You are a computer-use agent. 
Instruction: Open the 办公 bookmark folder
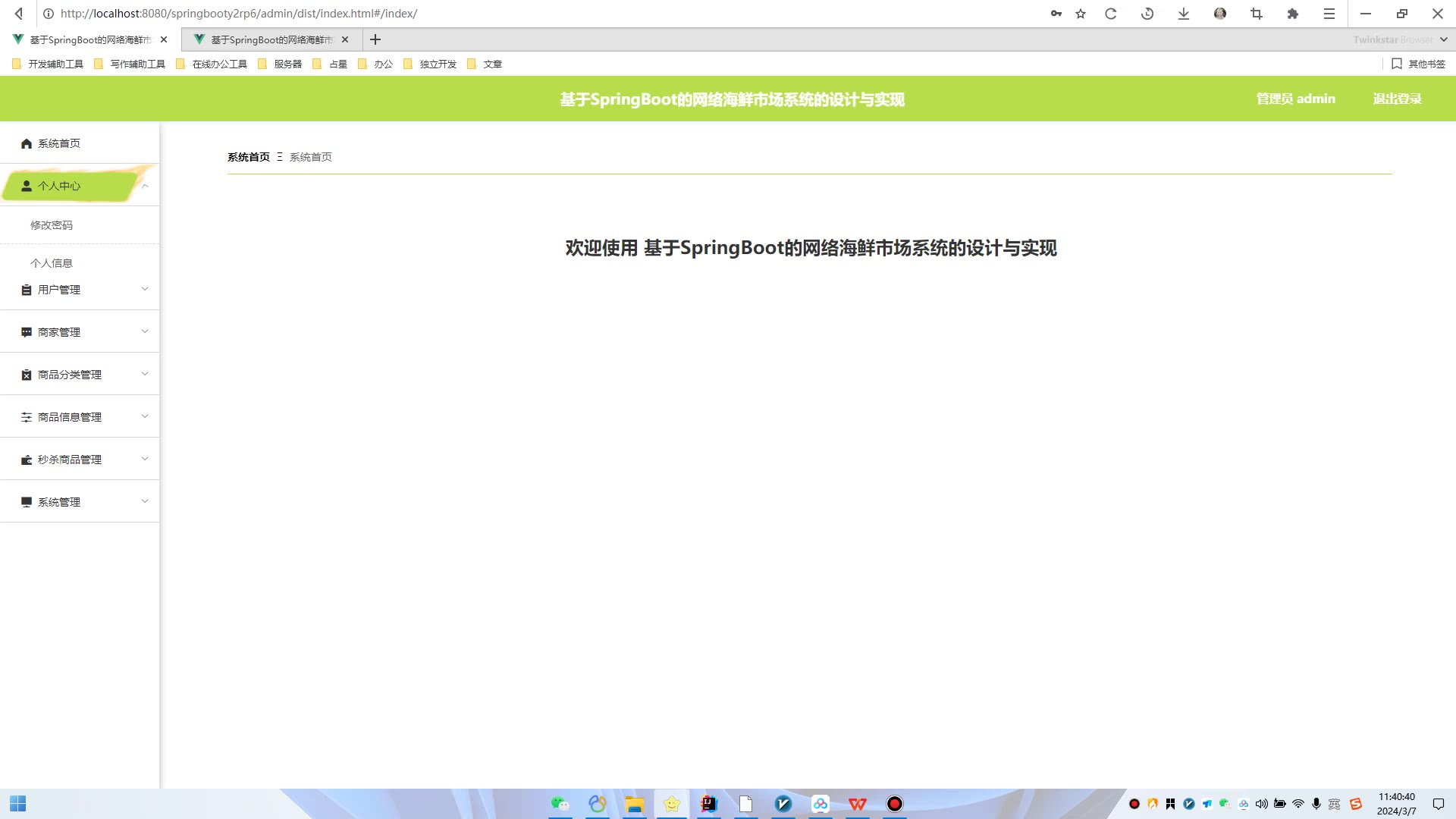(x=375, y=64)
